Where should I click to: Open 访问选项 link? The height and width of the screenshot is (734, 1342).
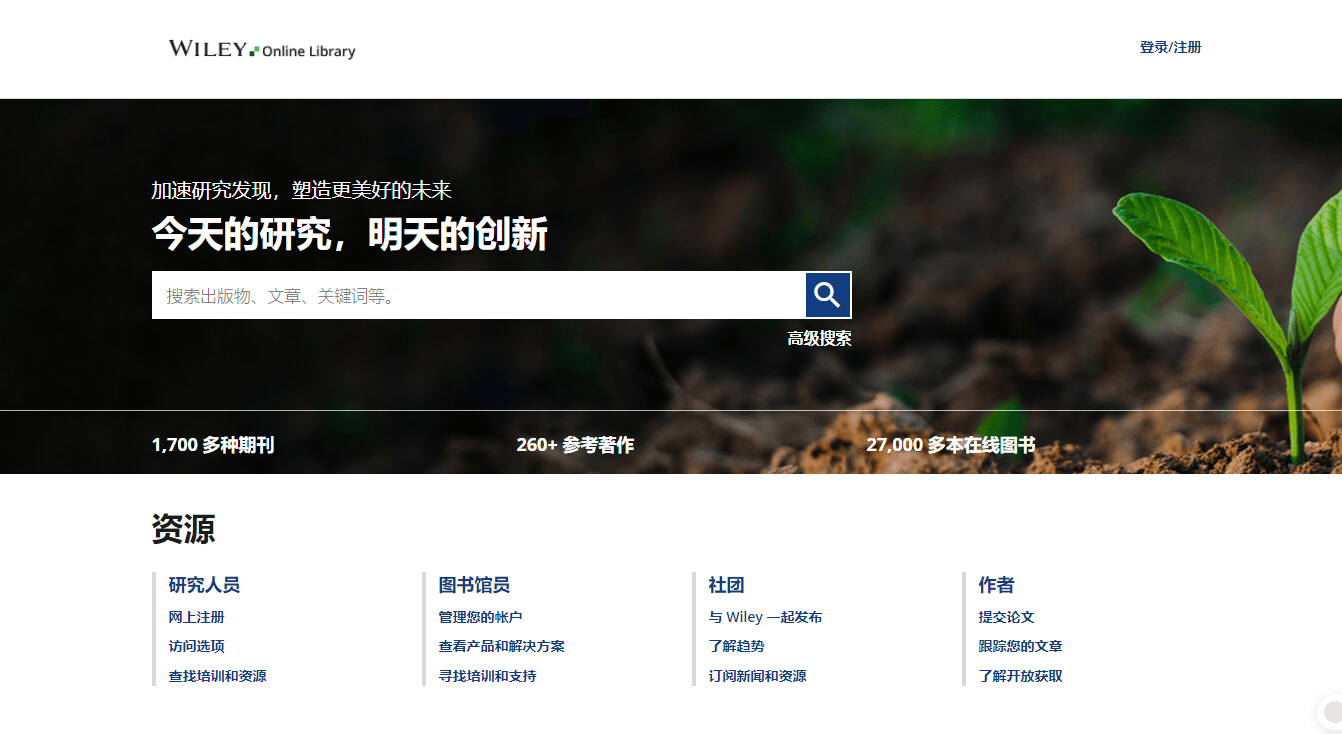tap(197, 646)
